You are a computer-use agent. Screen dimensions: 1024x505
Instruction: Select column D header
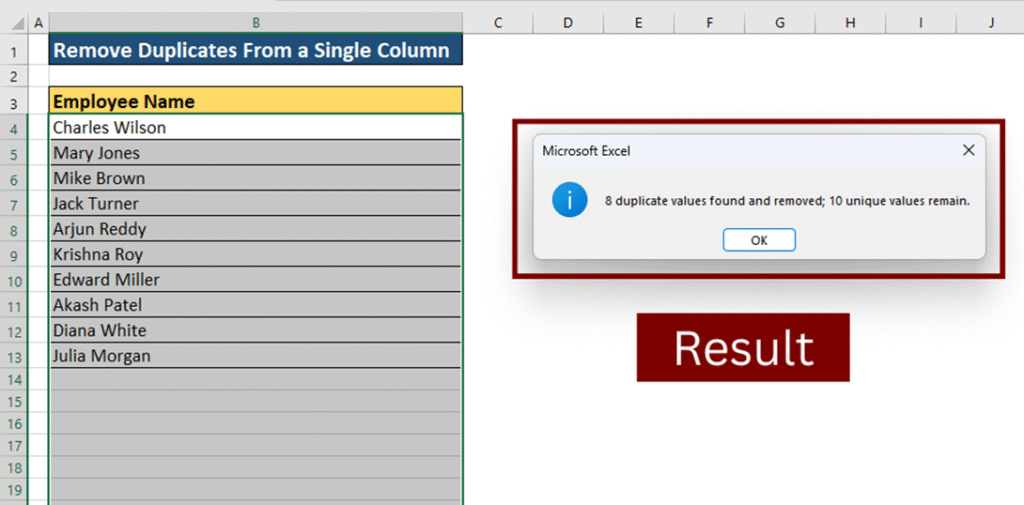click(568, 23)
